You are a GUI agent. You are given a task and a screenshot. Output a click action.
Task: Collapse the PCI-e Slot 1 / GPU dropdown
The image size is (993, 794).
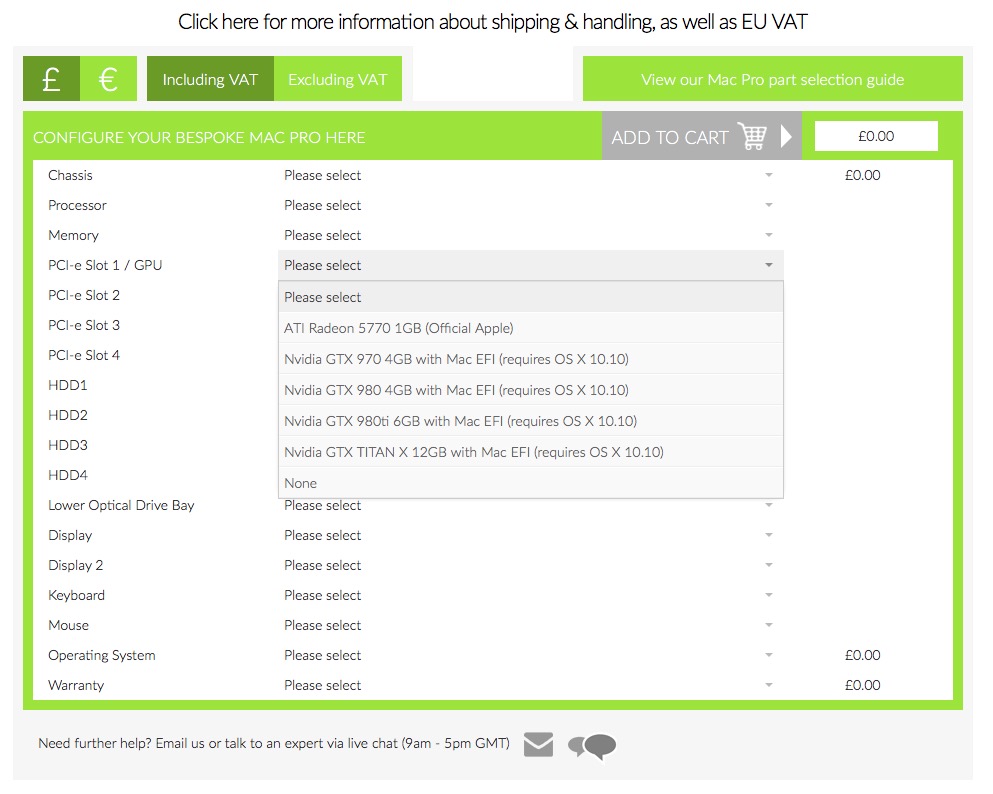click(x=531, y=265)
